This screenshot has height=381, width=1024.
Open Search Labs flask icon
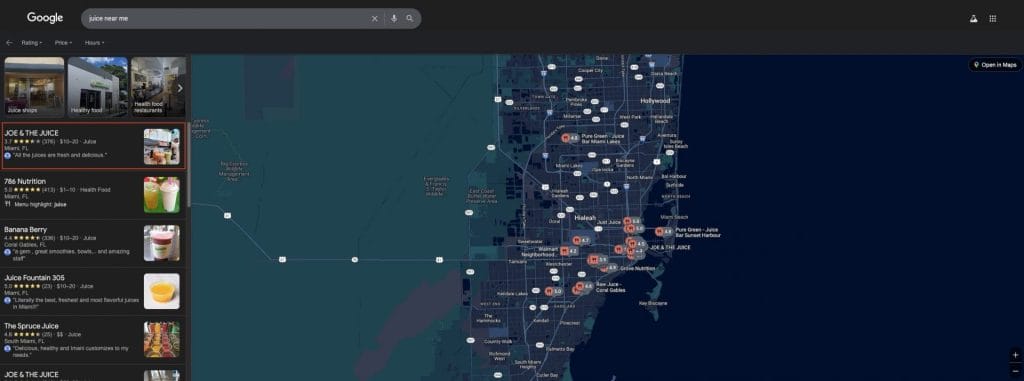coord(974,18)
